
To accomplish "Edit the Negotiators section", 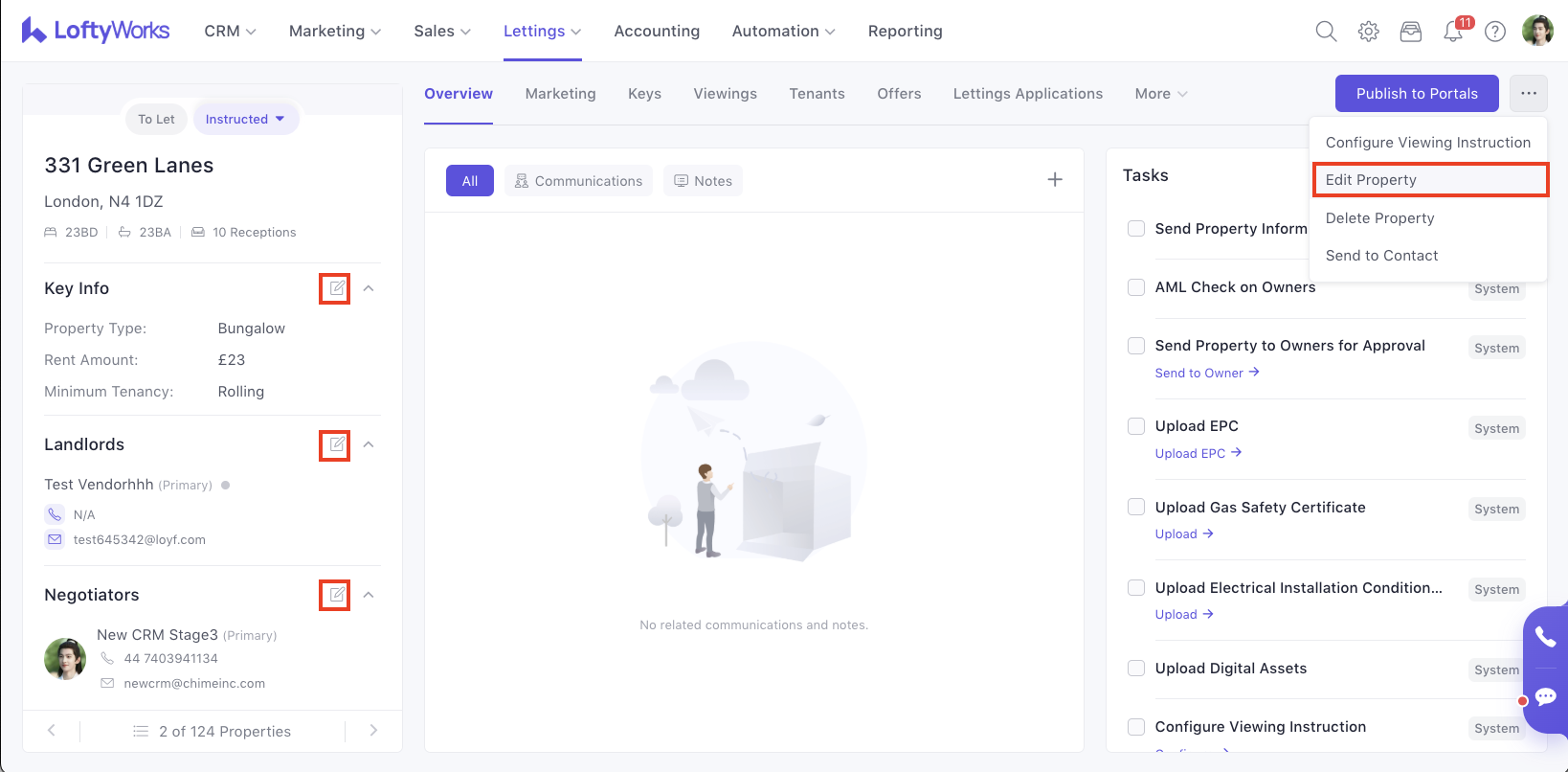I will click(336, 595).
